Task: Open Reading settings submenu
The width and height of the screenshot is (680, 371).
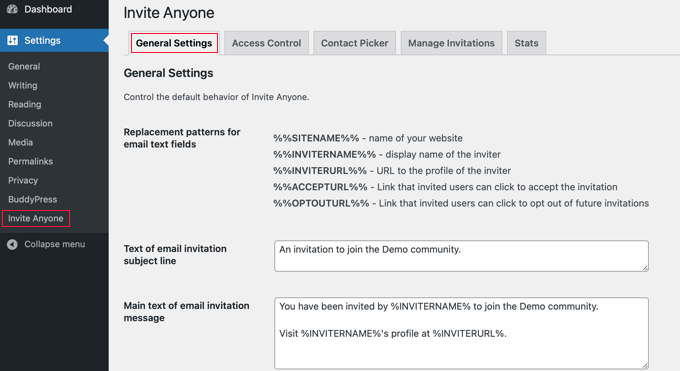Action: pos(25,105)
